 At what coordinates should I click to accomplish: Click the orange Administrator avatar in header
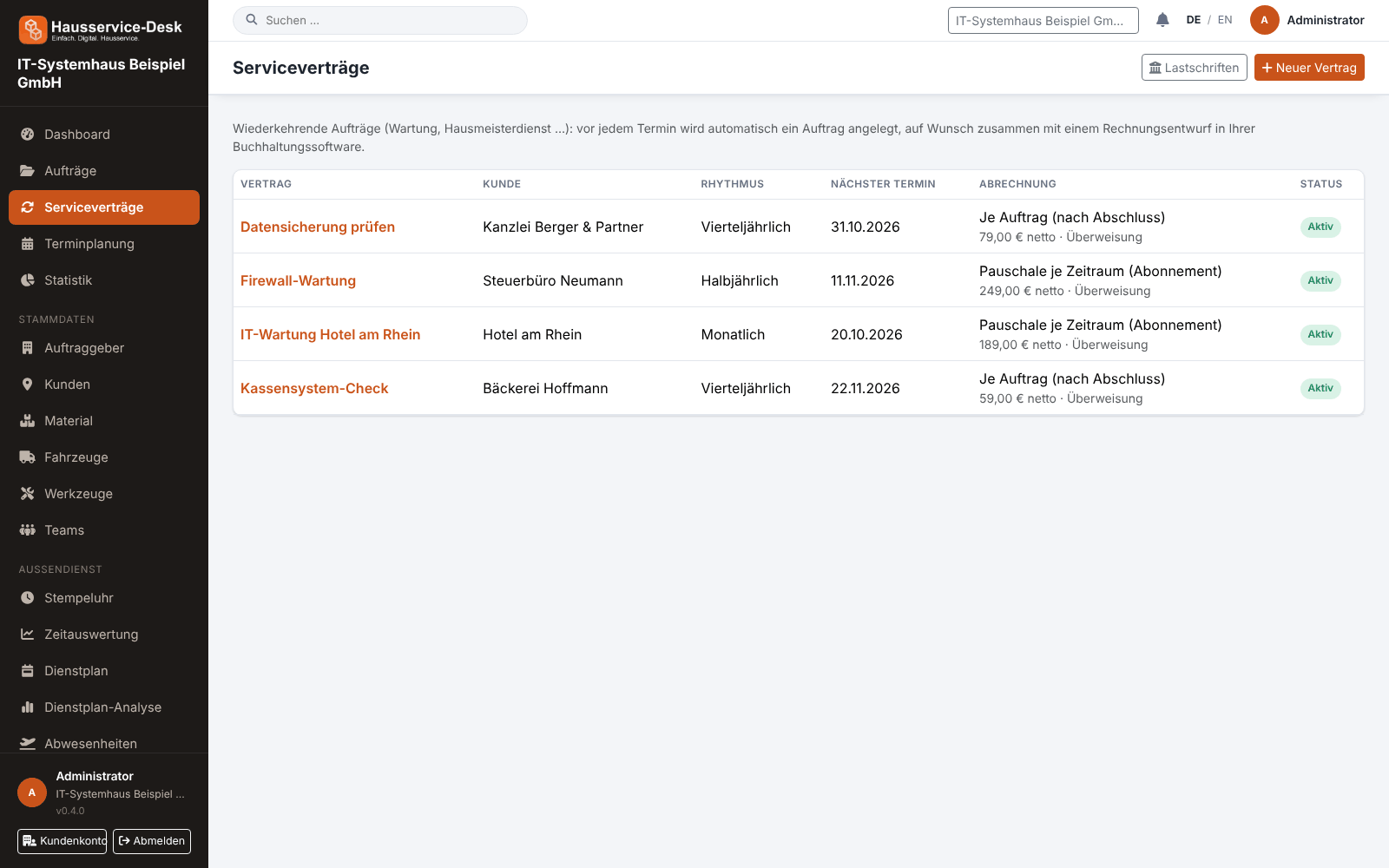pyautogui.click(x=1264, y=20)
